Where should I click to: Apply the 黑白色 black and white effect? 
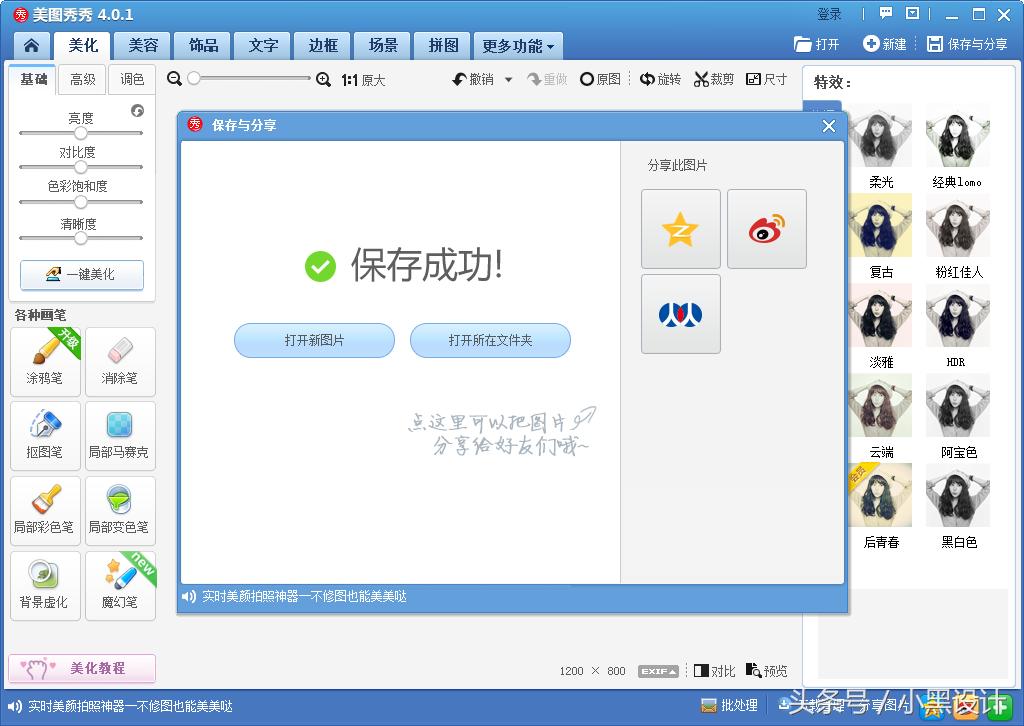(957, 494)
